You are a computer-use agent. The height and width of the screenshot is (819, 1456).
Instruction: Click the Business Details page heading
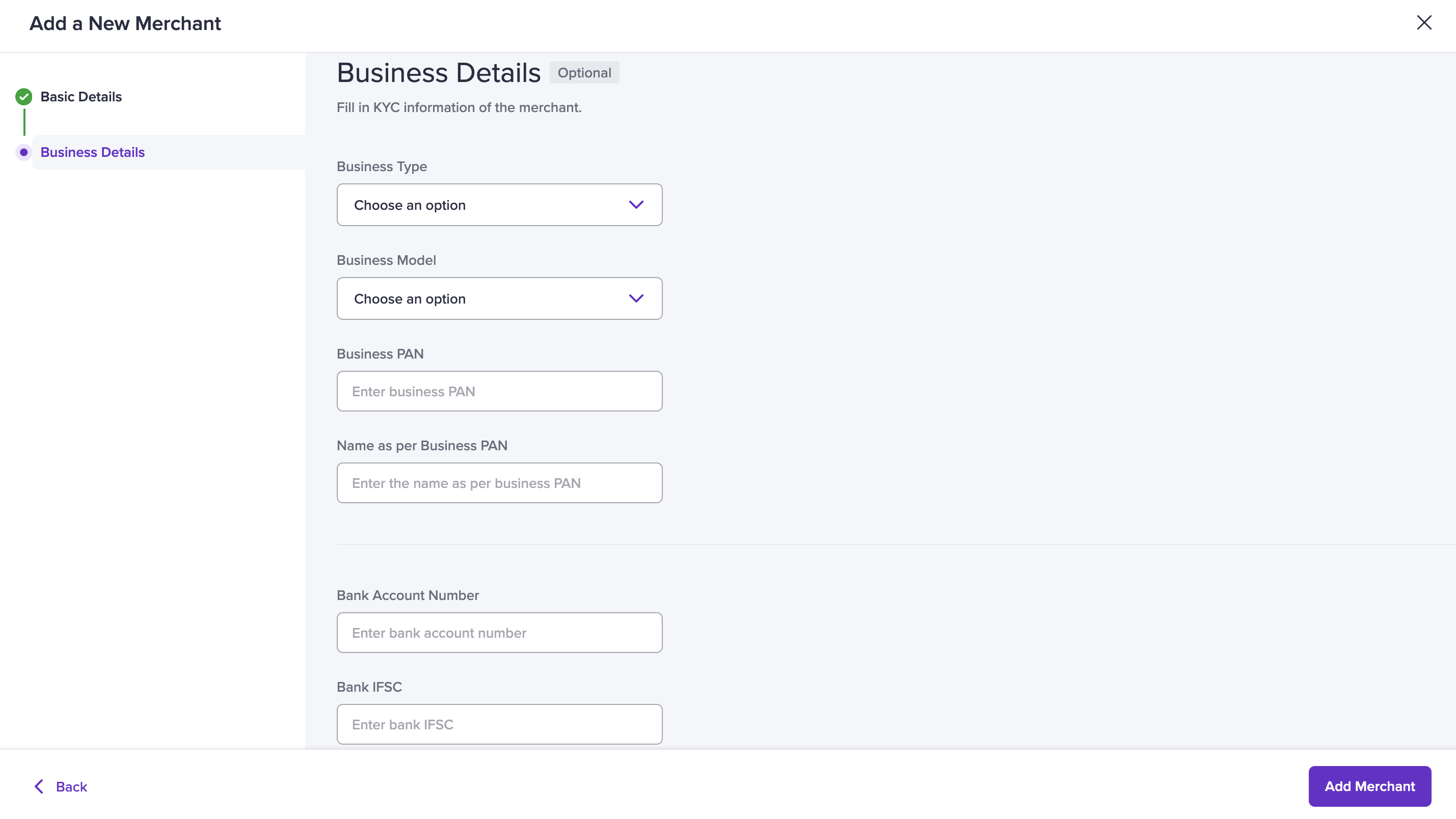439,73
